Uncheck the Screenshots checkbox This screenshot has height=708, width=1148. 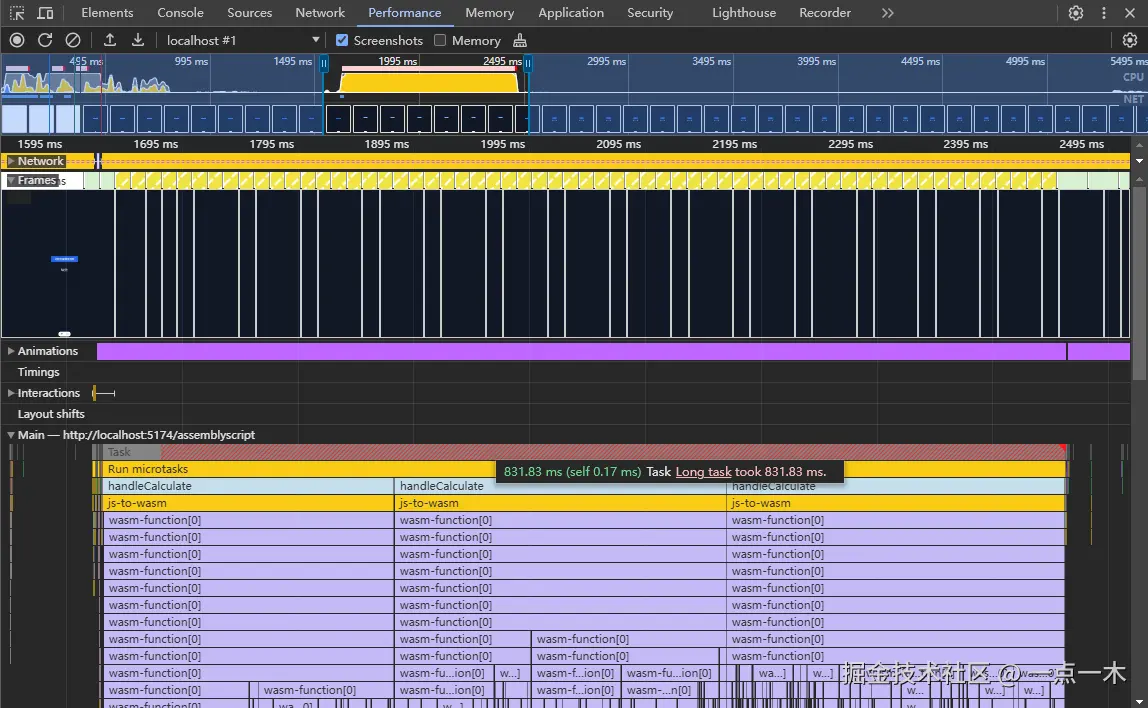(342, 40)
